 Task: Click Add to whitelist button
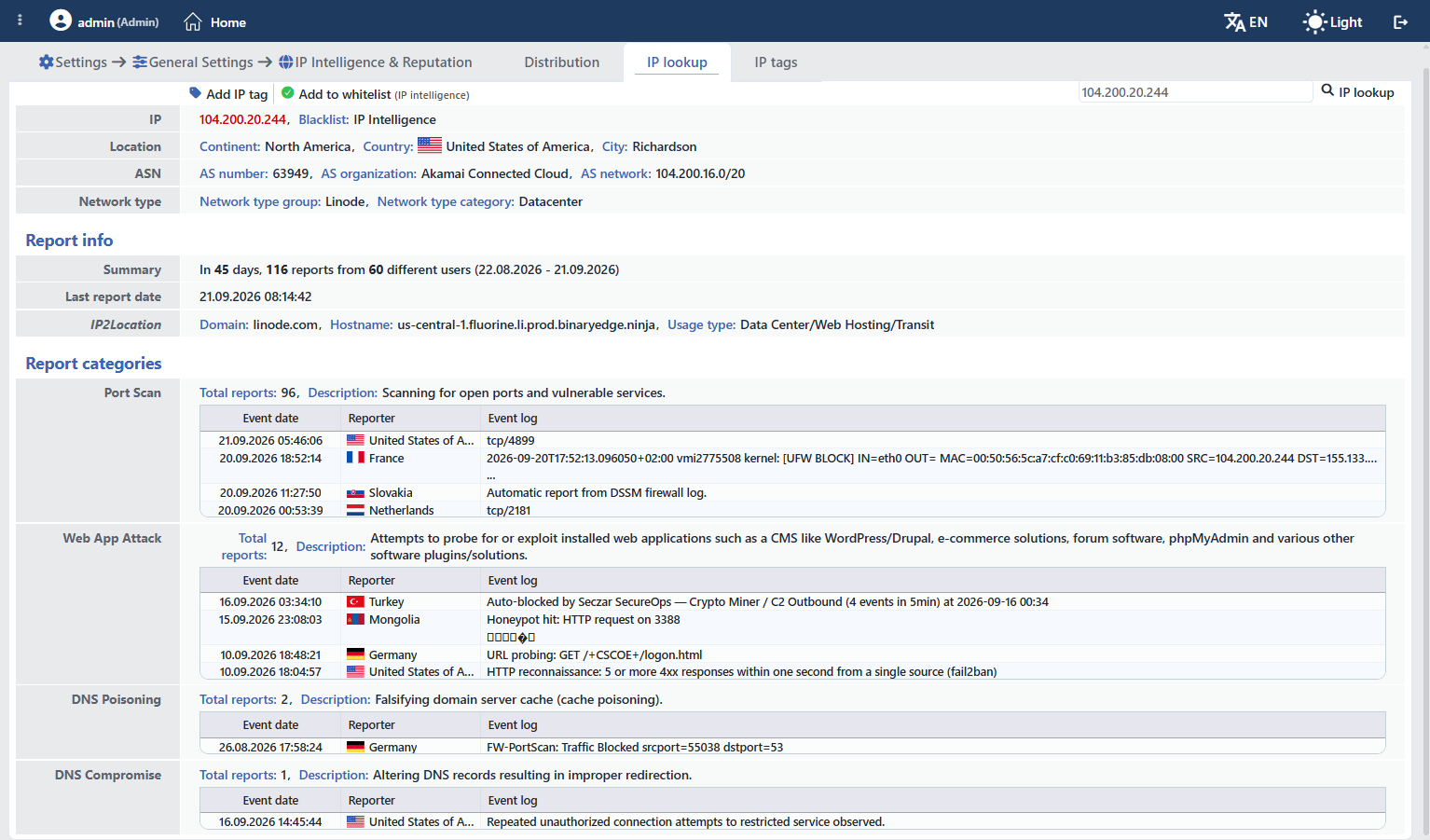(375, 93)
